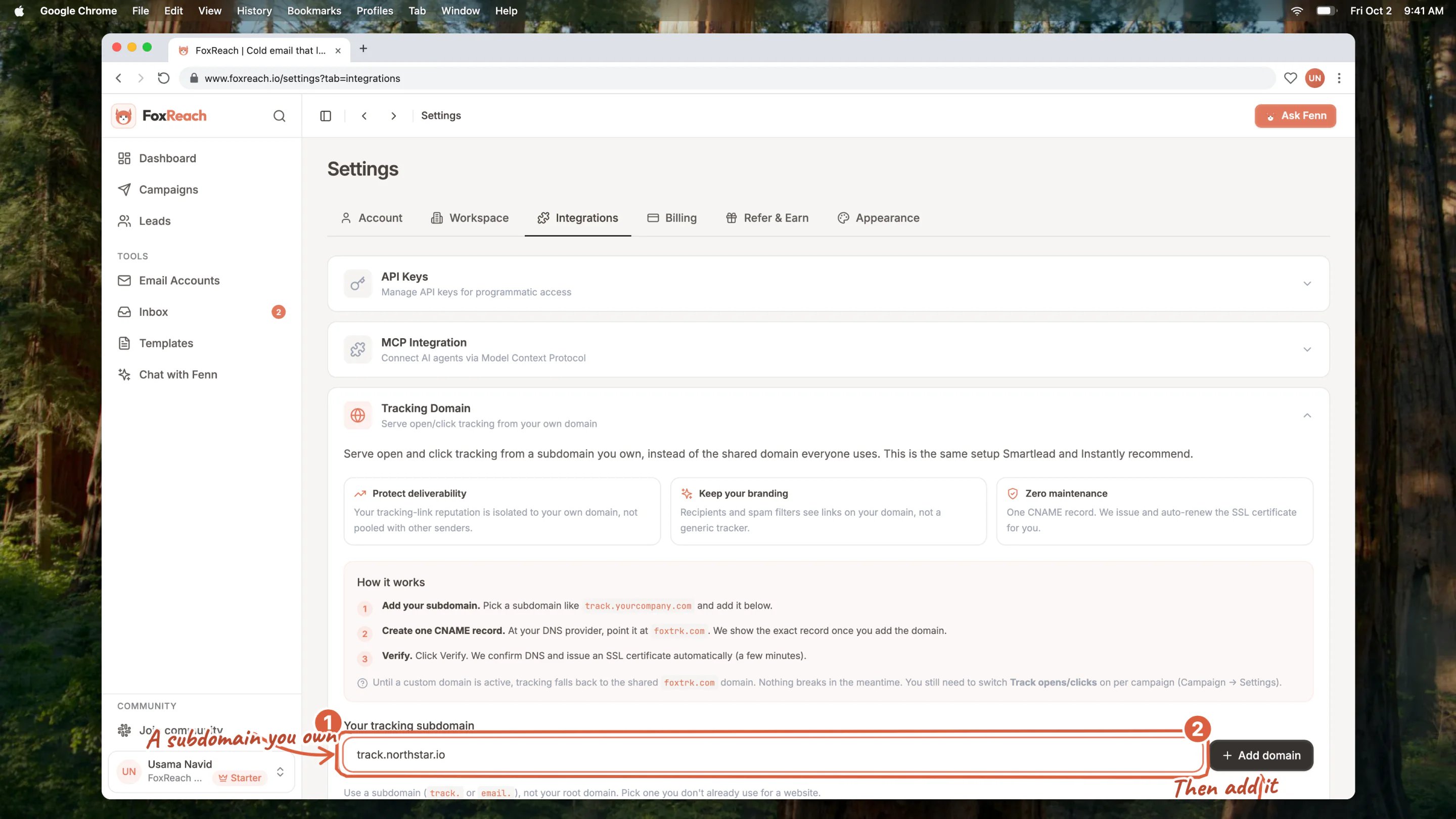Expand the MCP Integration section chevron
Image resolution: width=1456 pixels, height=819 pixels.
[1307, 349]
